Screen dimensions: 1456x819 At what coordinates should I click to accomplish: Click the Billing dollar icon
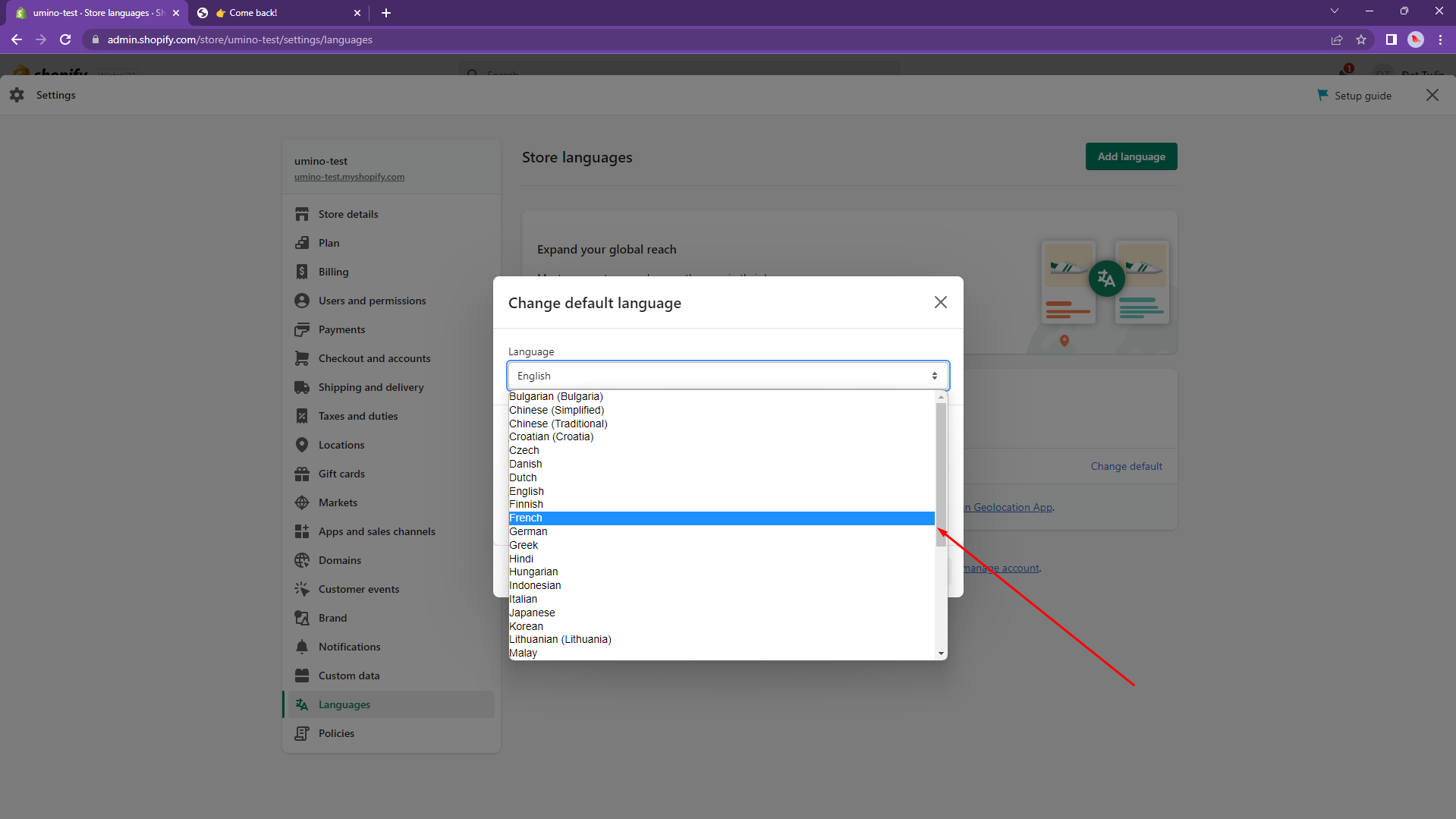click(x=302, y=272)
